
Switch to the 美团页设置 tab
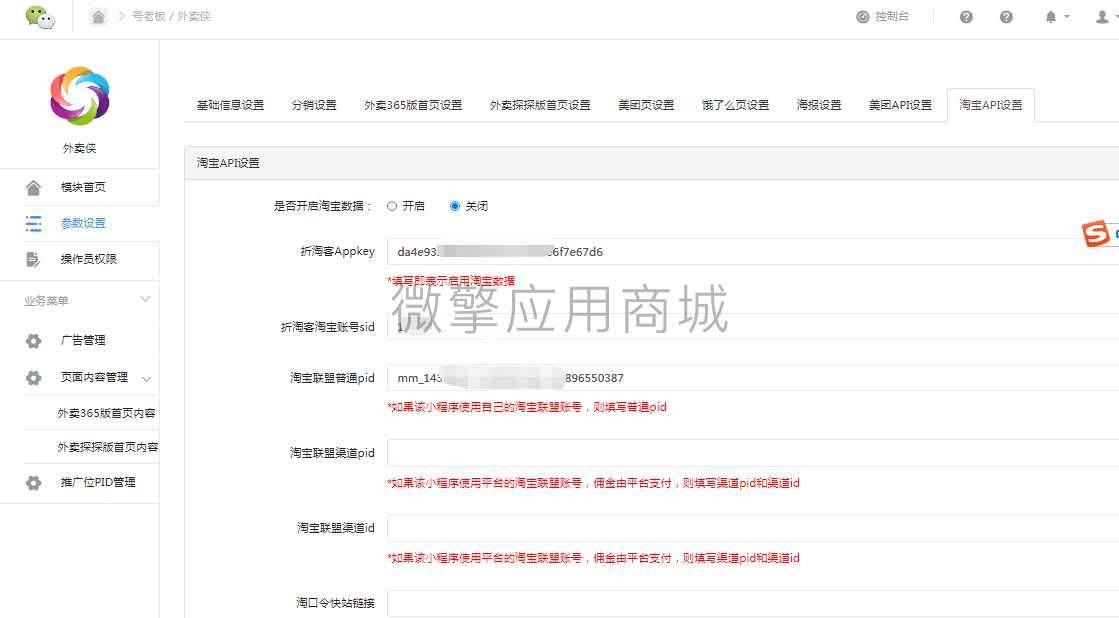coord(646,105)
